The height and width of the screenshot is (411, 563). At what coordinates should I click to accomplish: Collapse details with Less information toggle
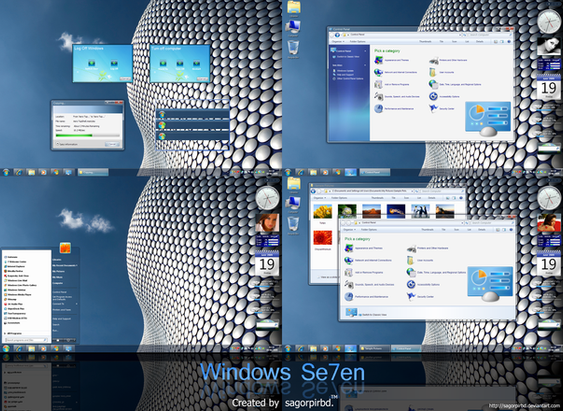pyautogui.click(x=67, y=144)
